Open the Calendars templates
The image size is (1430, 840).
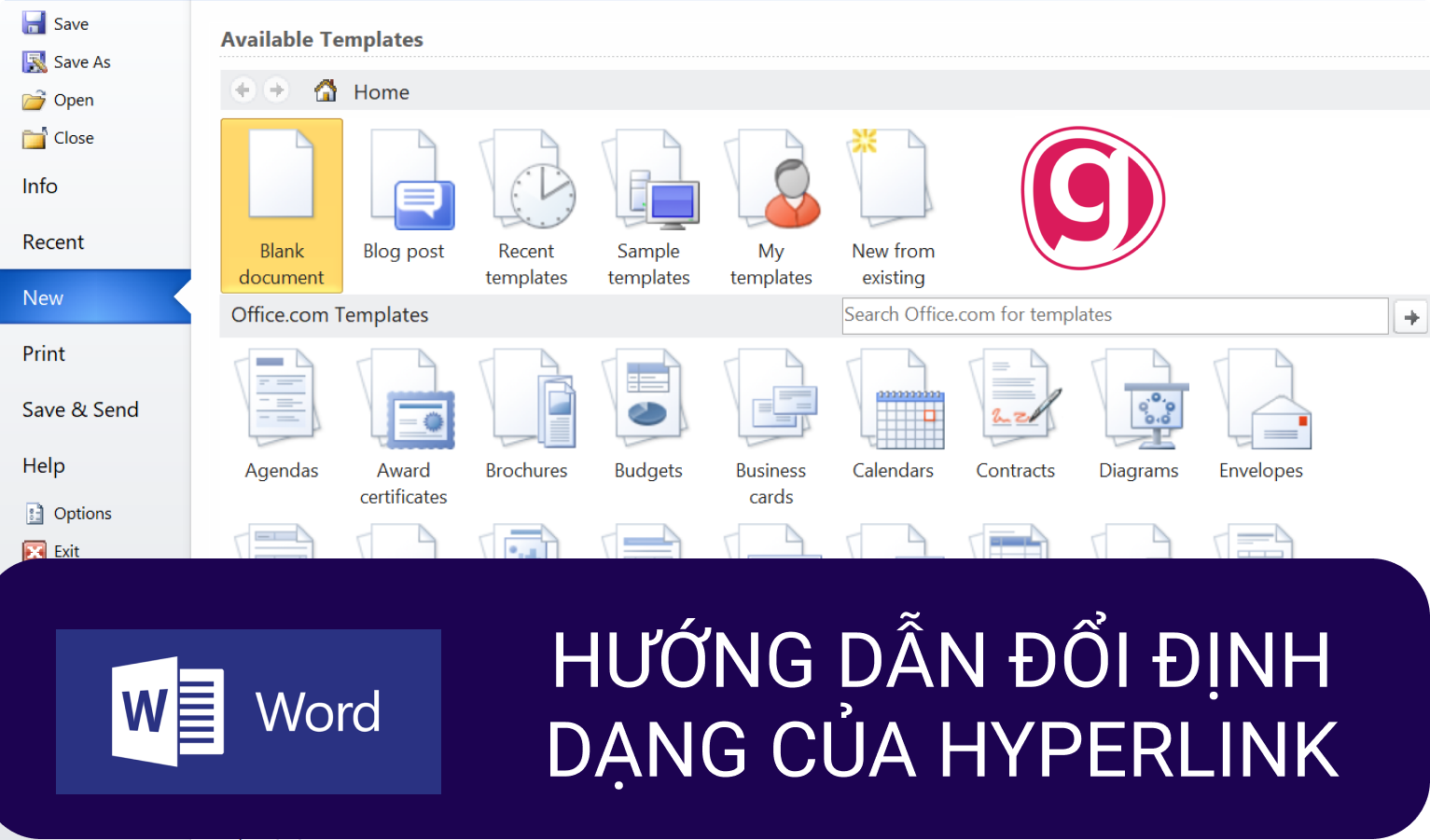[x=894, y=410]
